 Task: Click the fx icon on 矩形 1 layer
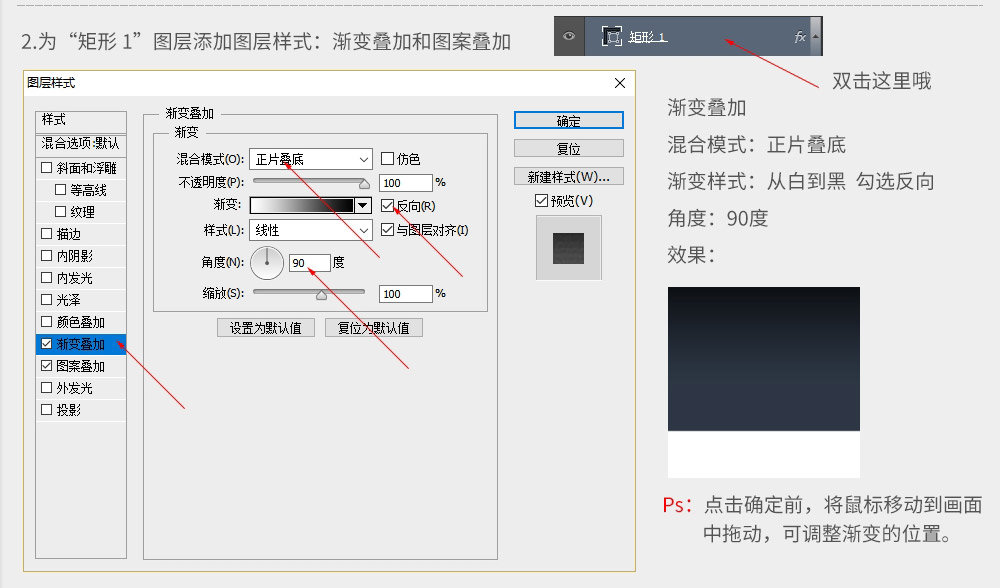click(x=800, y=37)
